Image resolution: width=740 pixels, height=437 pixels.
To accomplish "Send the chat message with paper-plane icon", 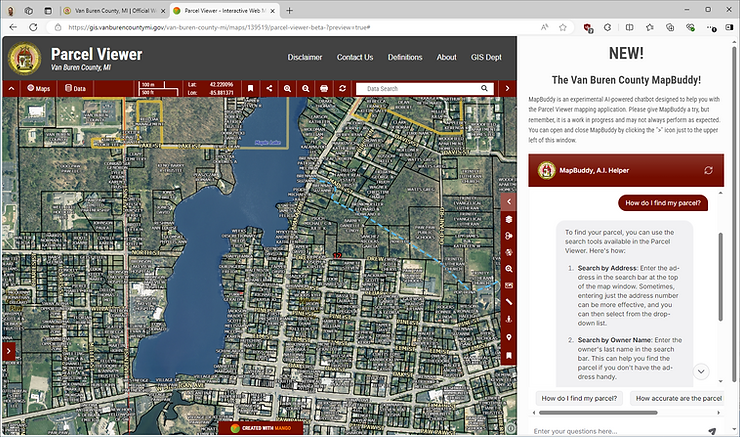I will point(712,431).
